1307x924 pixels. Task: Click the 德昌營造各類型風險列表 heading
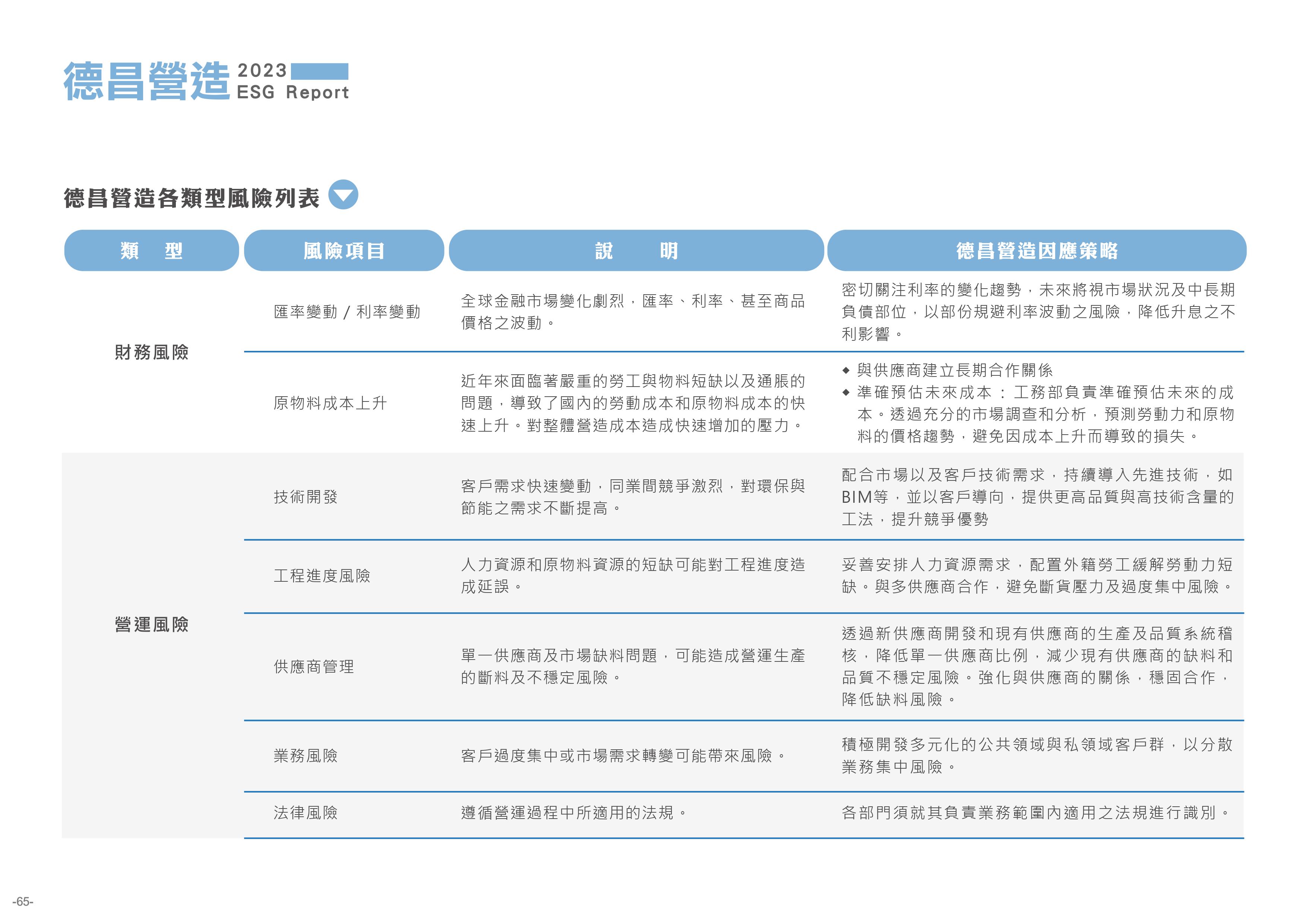[191, 198]
